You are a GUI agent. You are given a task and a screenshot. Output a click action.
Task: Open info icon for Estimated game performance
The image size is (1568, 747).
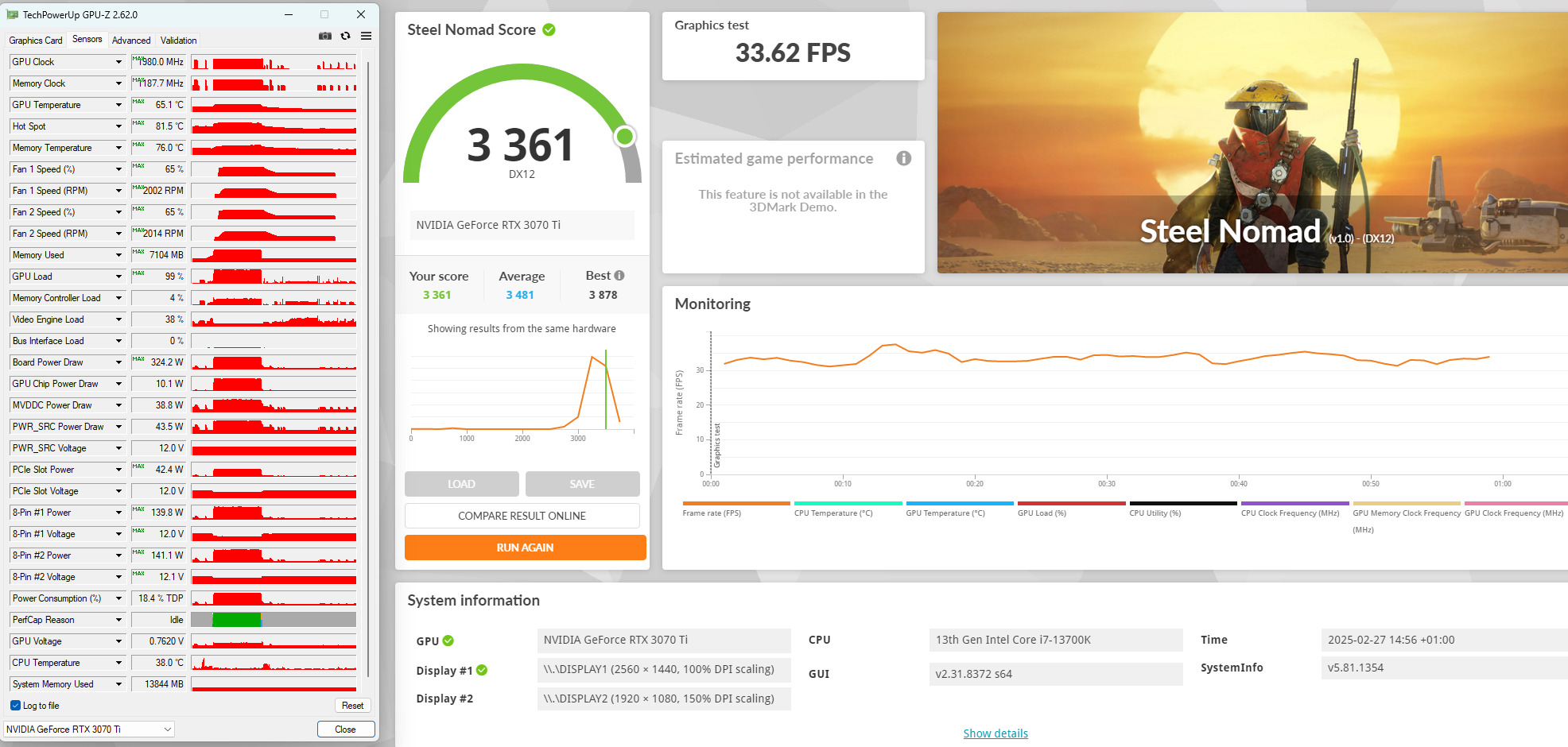pyautogui.click(x=903, y=158)
